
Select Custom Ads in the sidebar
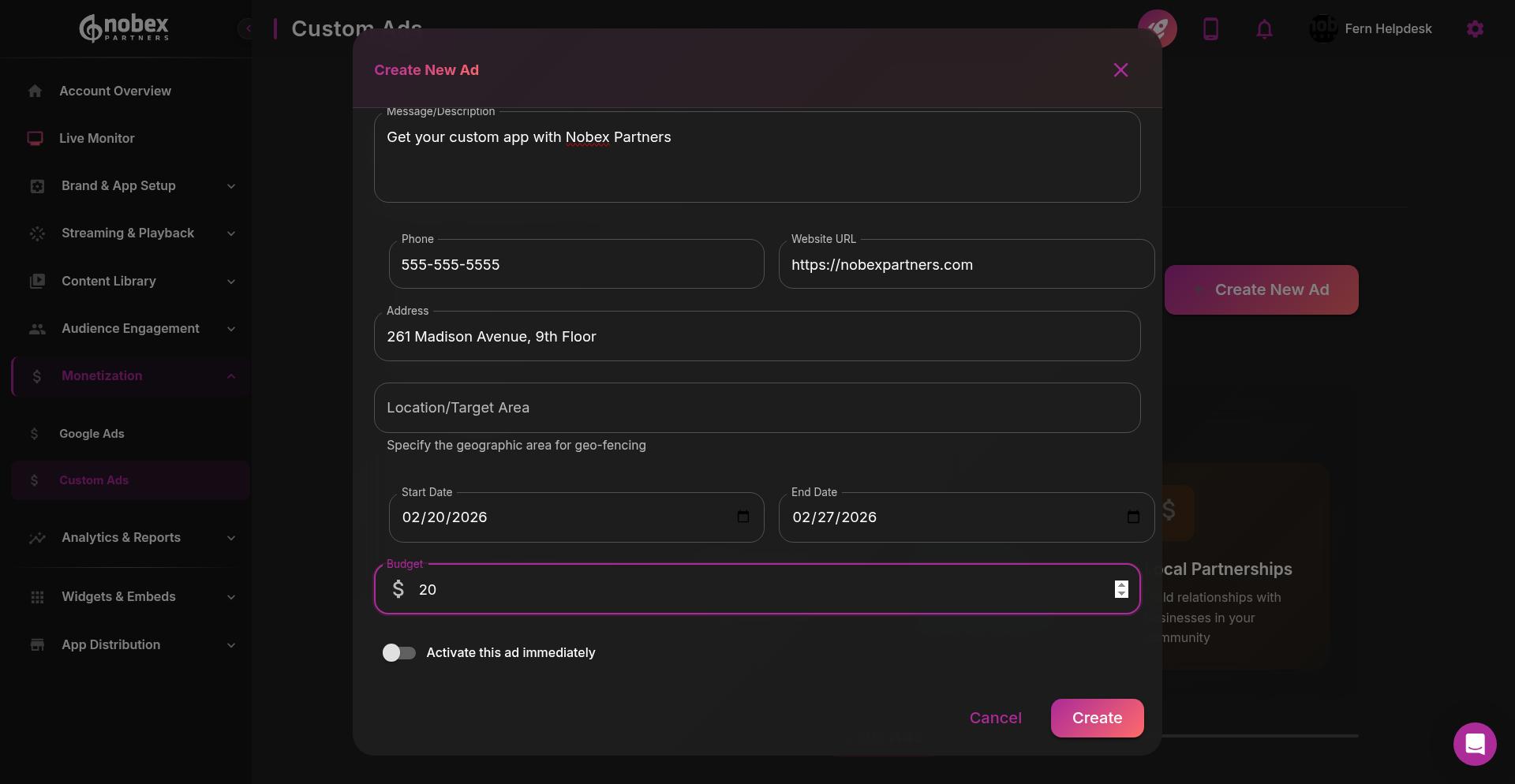94,480
